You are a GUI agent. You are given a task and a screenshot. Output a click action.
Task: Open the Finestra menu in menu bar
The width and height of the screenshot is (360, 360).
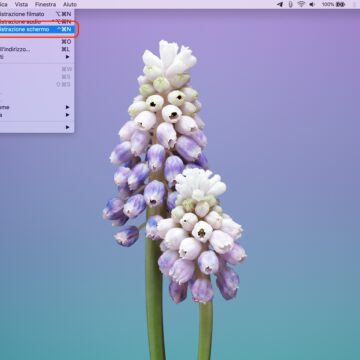(45, 4)
